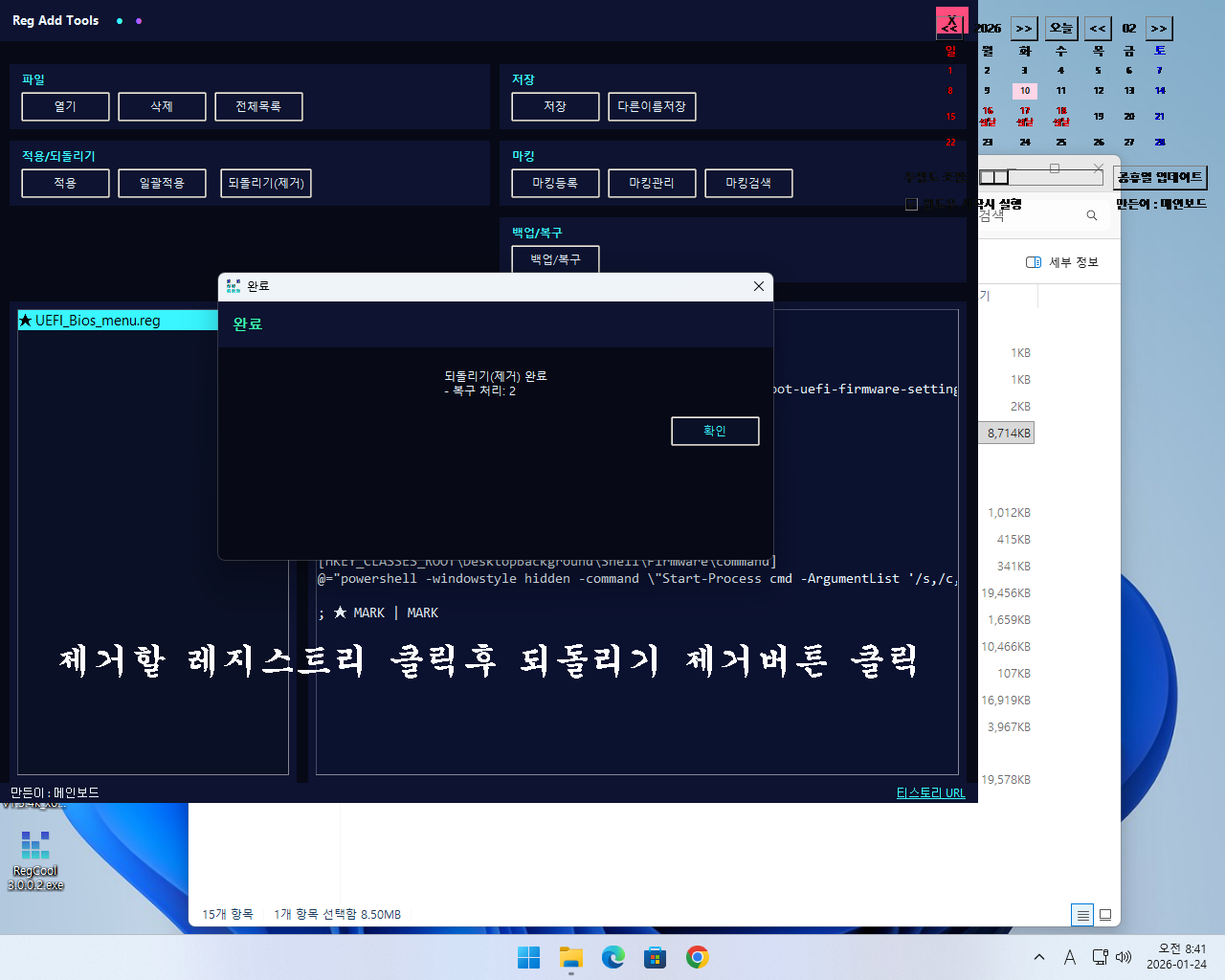The height and width of the screenshot is (980, 1225).
Task: Switch Explorer to details list view icon
Action: click(1082, 915)
